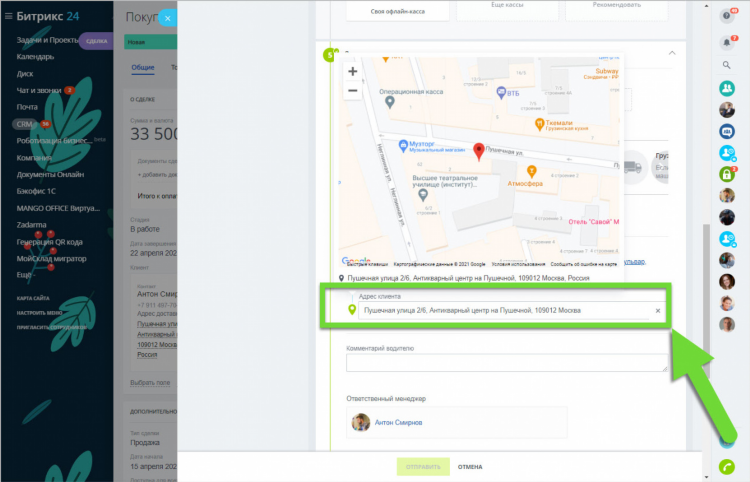Image resolution: width=750 pixels, height=482 pixels.
Task: Click the Атмосфера bar marker on the map
Action: tap(531, 171)
